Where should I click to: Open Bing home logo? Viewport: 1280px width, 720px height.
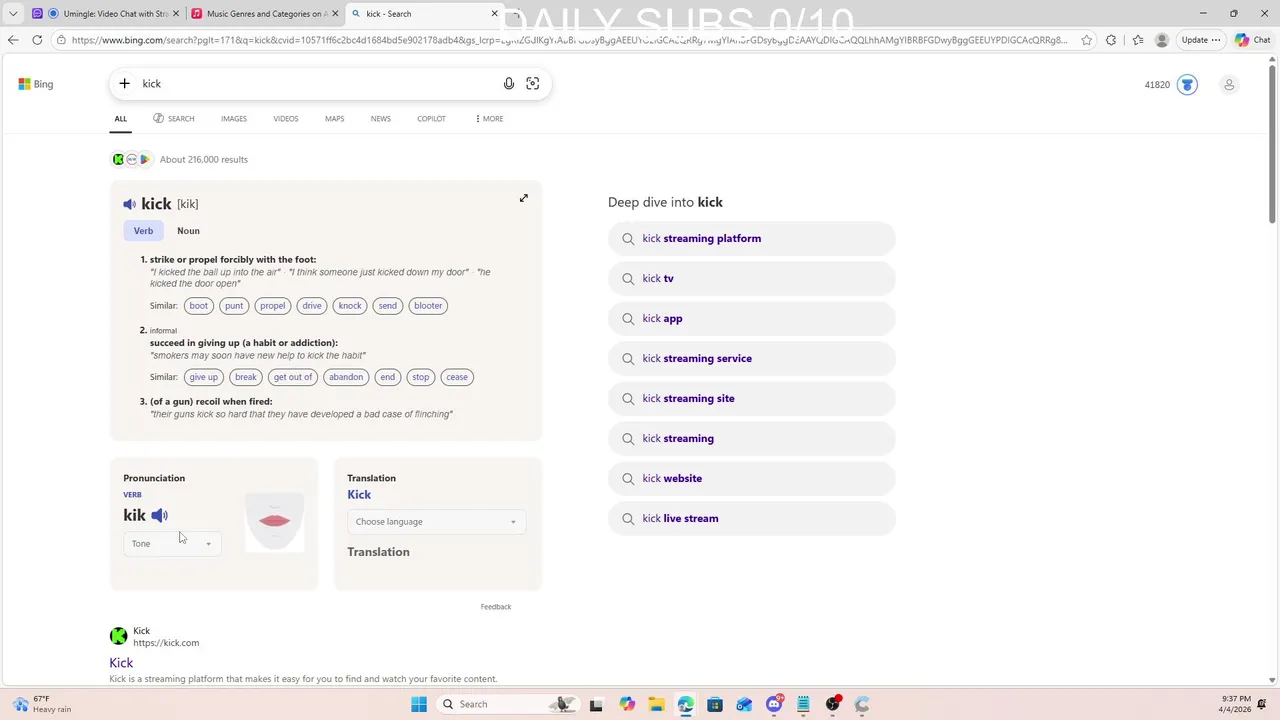point(36,84)
